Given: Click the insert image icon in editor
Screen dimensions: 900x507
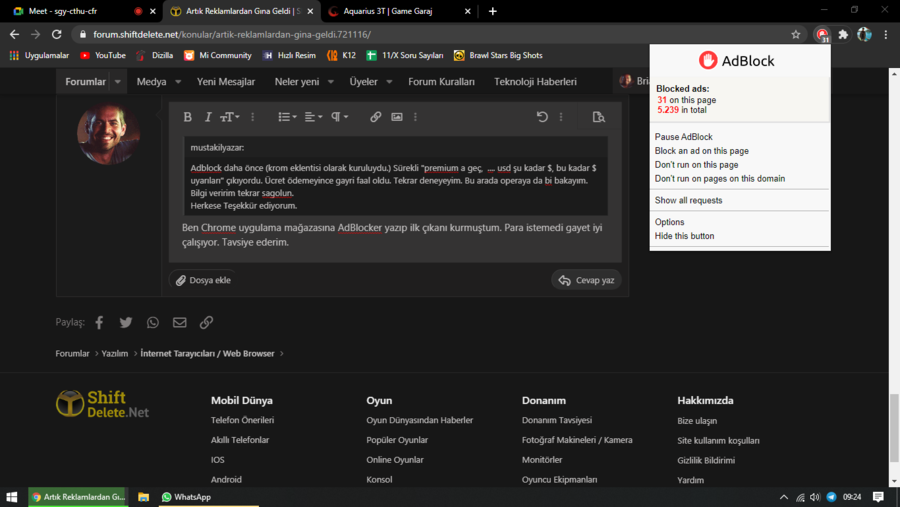Looking at the screenshot, I should click(397, 117).
